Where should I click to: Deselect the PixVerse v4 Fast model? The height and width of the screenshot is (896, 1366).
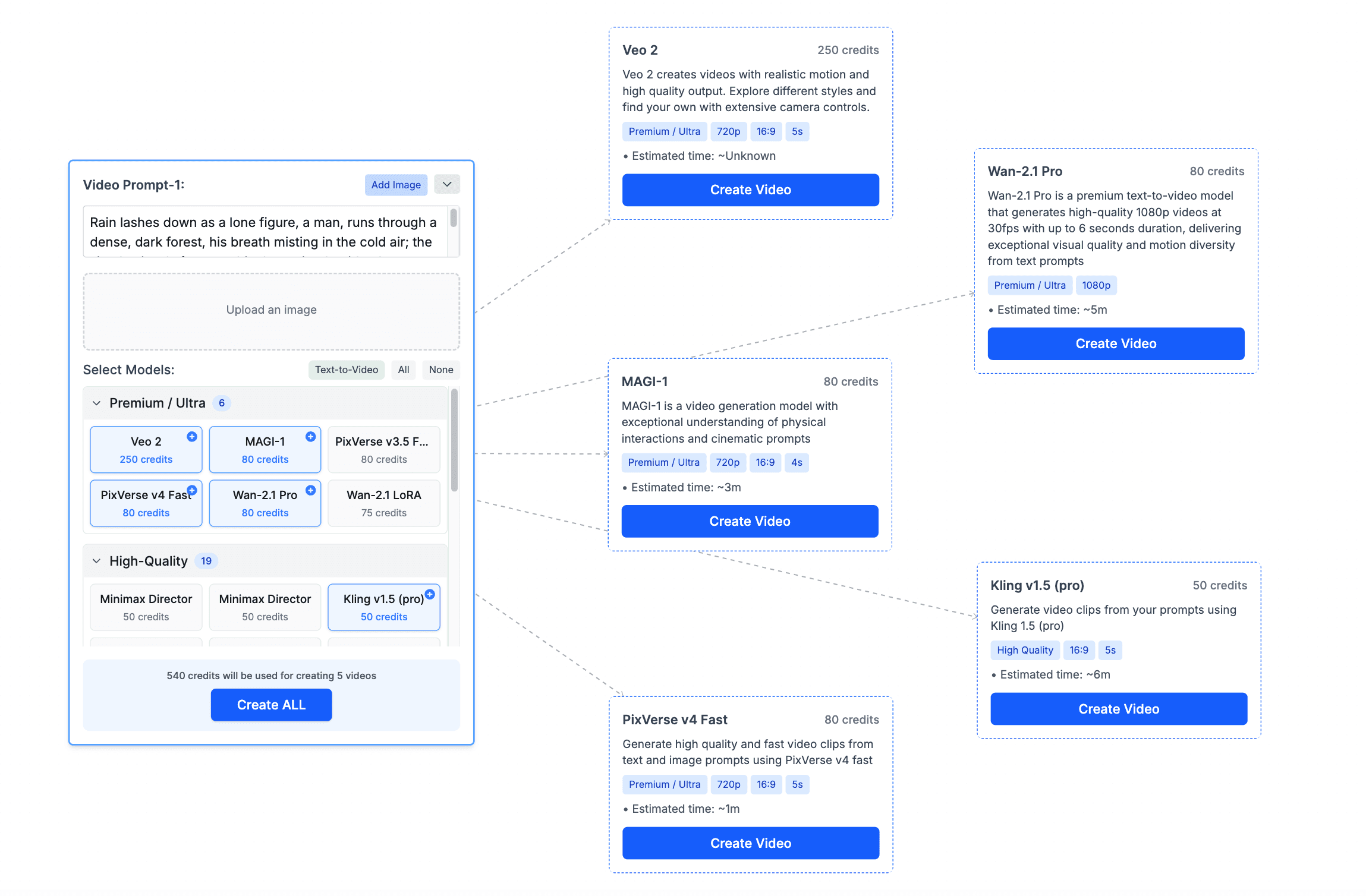click(146, 503)
